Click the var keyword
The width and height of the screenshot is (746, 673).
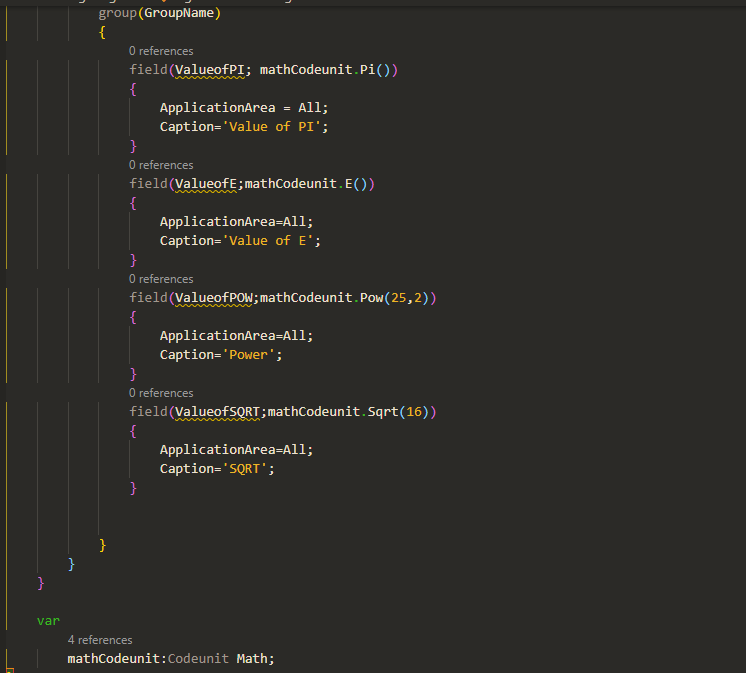point(48,621)
